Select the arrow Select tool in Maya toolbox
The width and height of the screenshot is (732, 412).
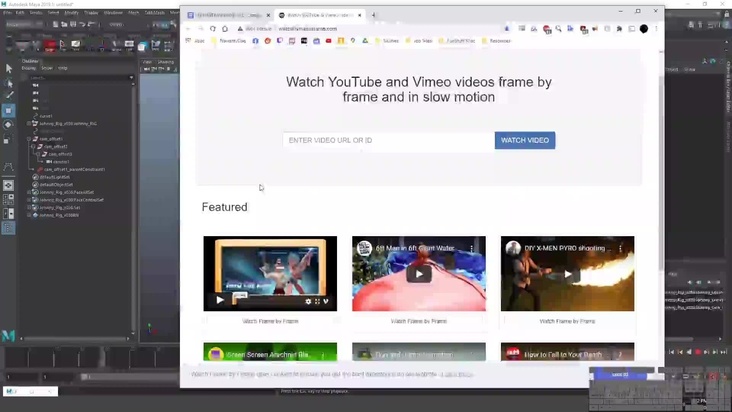pos(9,68)
